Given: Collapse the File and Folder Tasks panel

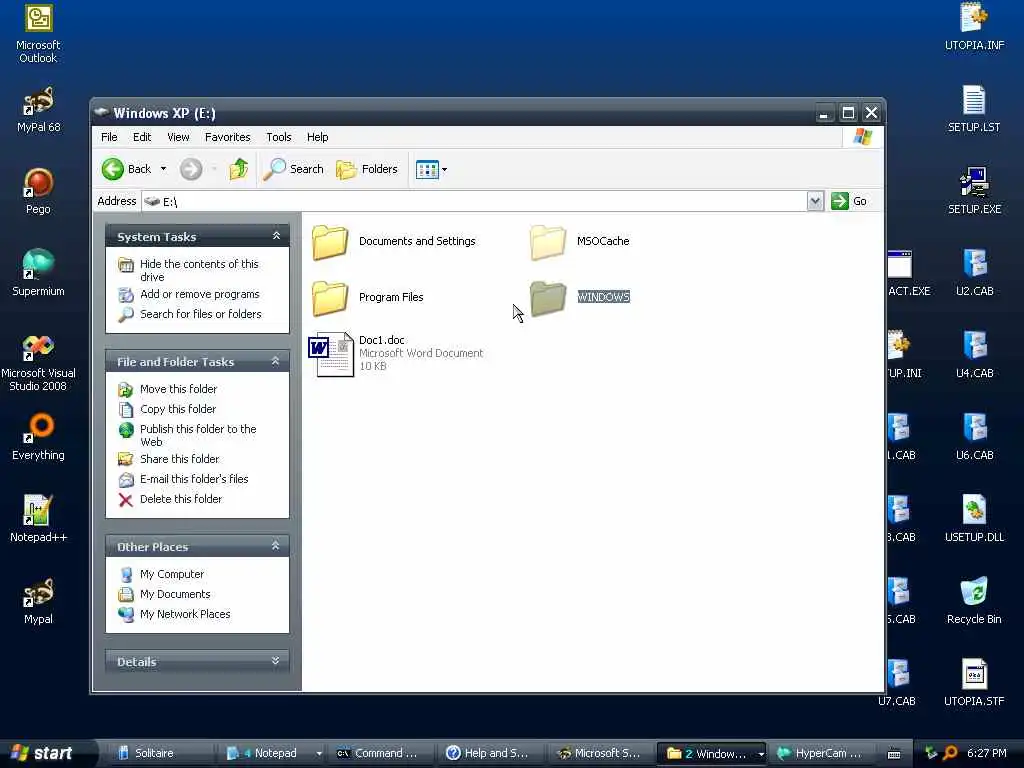Looking at the screenshot, I should coord(276,361).
